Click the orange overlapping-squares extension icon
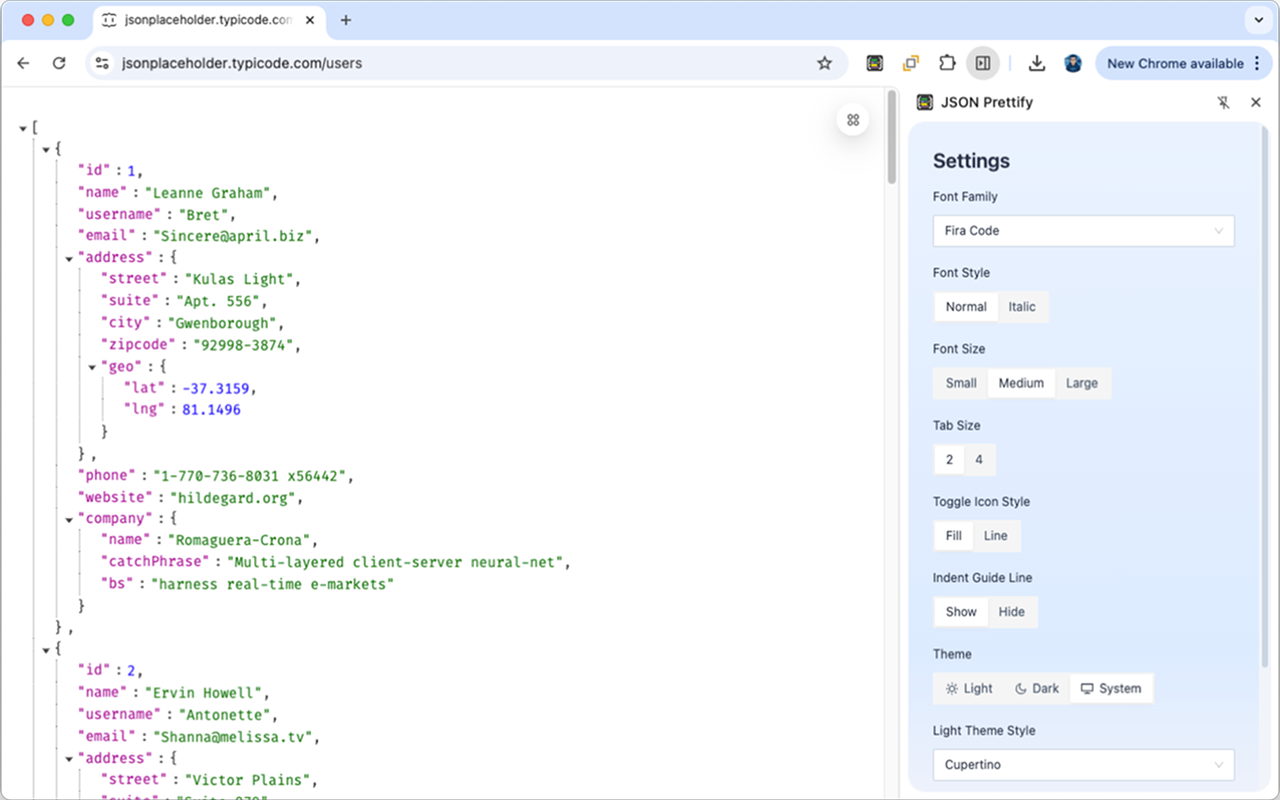The image size is (1280, 800). point(911,63)
